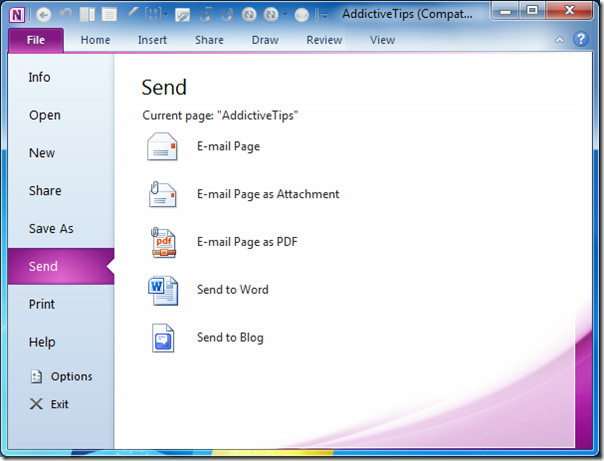This screenshot has width=604, height=461.
Task: Click the pdf icon for emailing page
Action: click(x=163, y=242)
